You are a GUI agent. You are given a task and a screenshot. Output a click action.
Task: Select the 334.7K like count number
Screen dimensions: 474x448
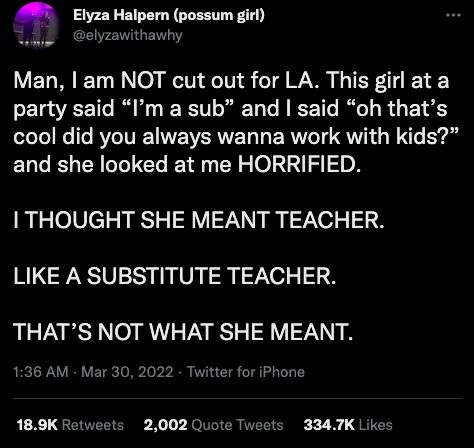tap(329, 425)
